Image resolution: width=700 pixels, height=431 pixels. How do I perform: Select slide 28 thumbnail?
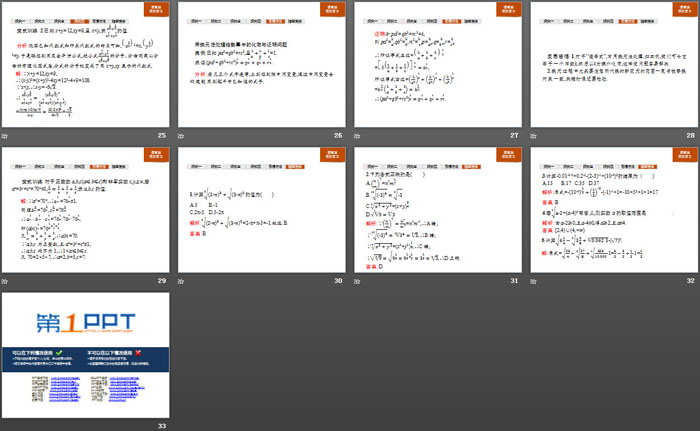[614, 64]
